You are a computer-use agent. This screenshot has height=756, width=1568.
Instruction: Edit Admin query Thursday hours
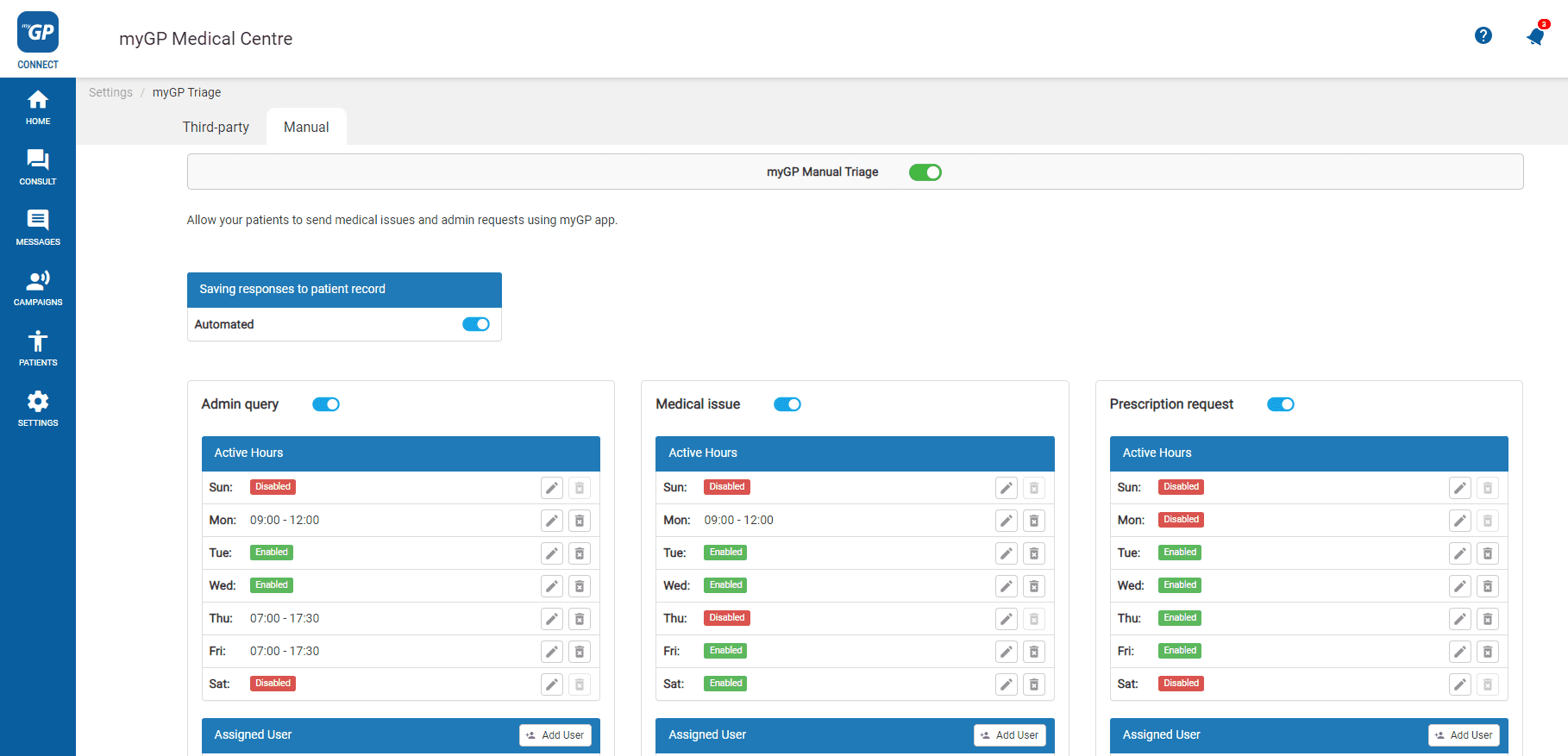tap(552, 619)
